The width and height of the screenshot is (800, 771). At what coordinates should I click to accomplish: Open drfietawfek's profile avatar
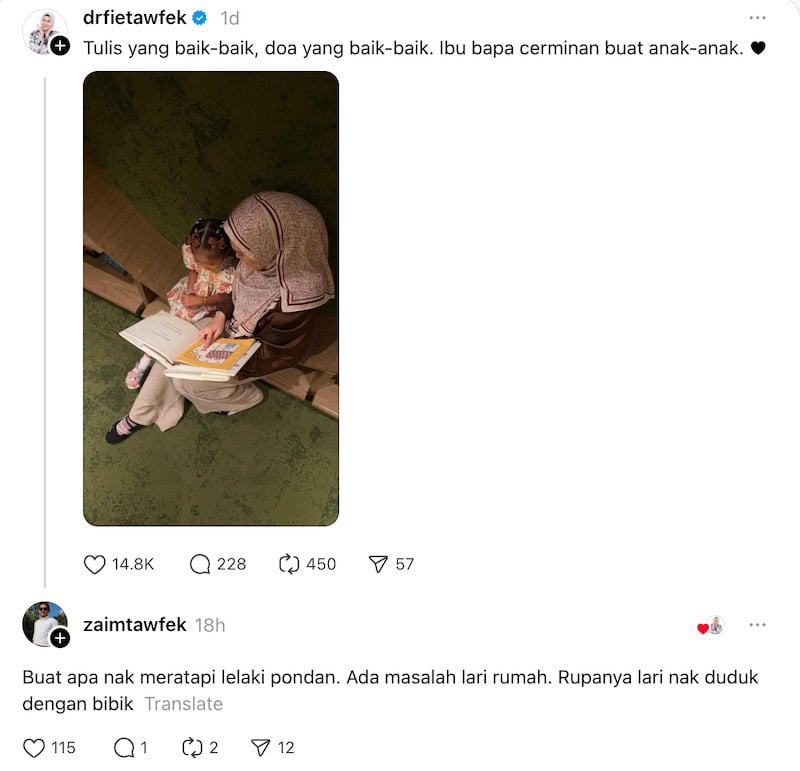[43, 32]
